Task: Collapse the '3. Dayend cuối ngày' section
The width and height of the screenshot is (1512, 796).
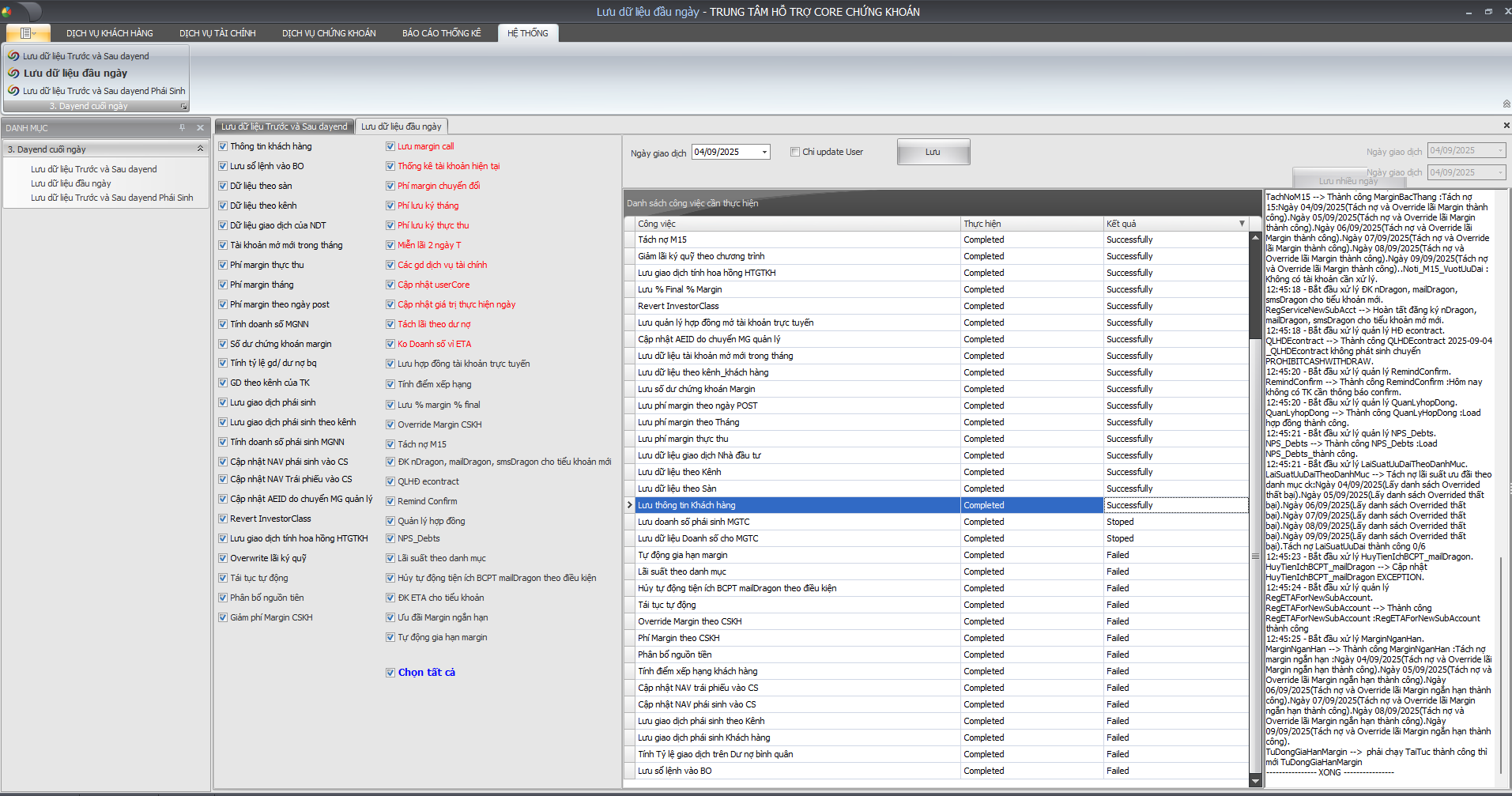Action: [200, 149]
